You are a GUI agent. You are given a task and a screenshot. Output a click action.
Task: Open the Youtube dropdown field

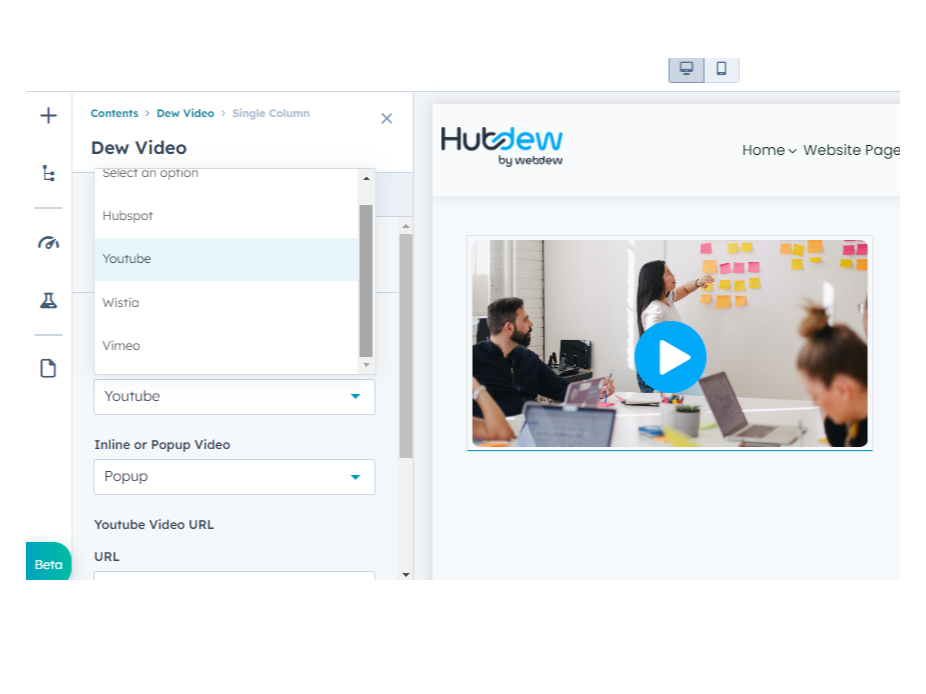234,396
